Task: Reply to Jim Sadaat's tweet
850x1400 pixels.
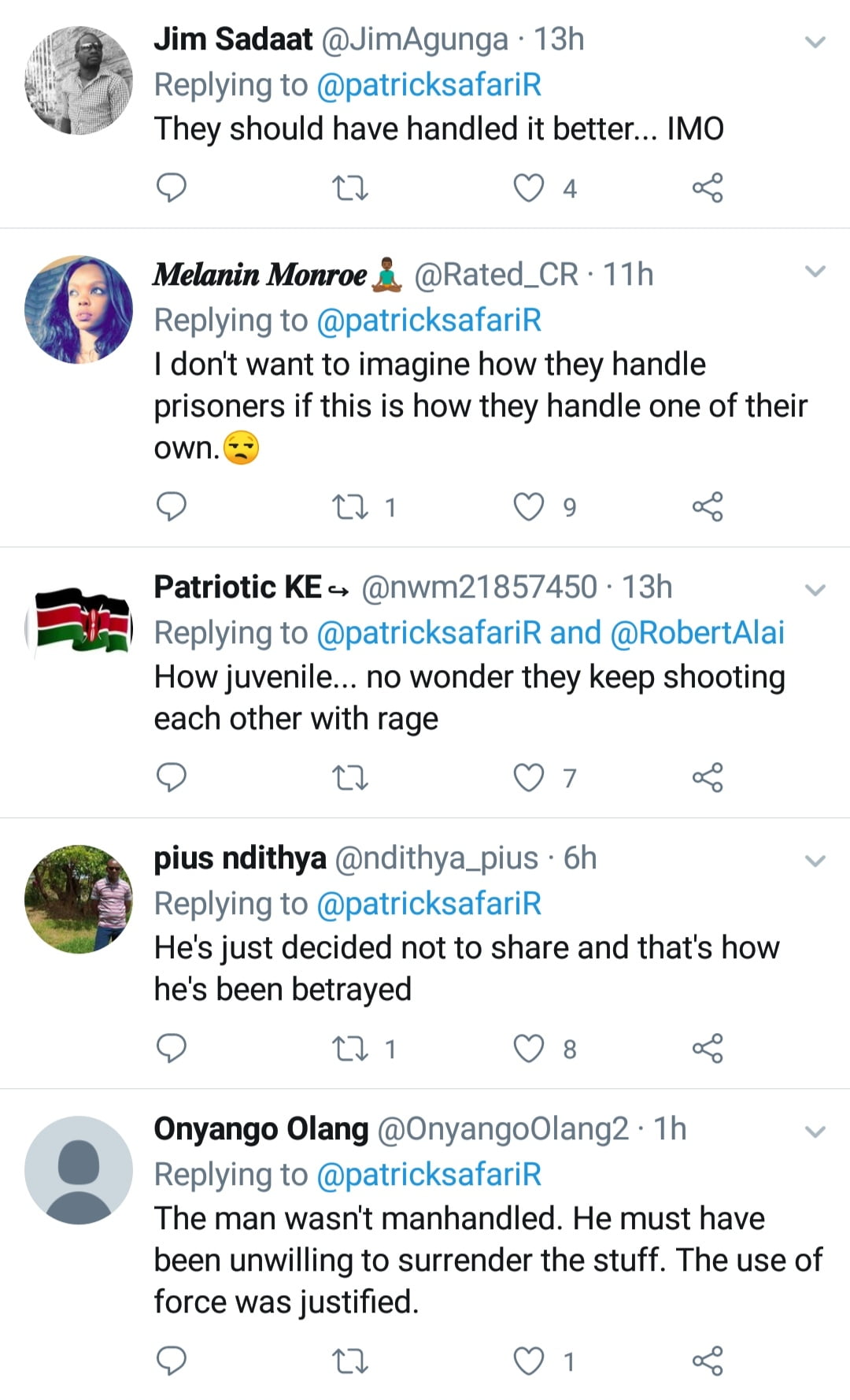Action: click(172, 188)
